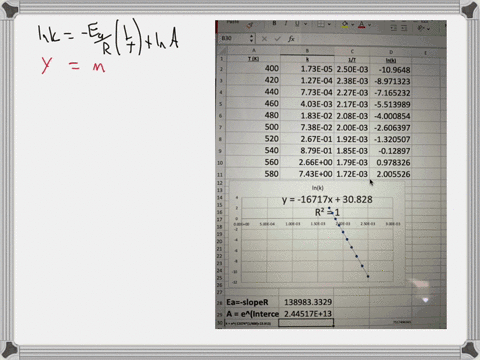Screen dimensions: 480x360
Task: Click cell containing 400
Action: pyautogui.click(x=254, y=68)
